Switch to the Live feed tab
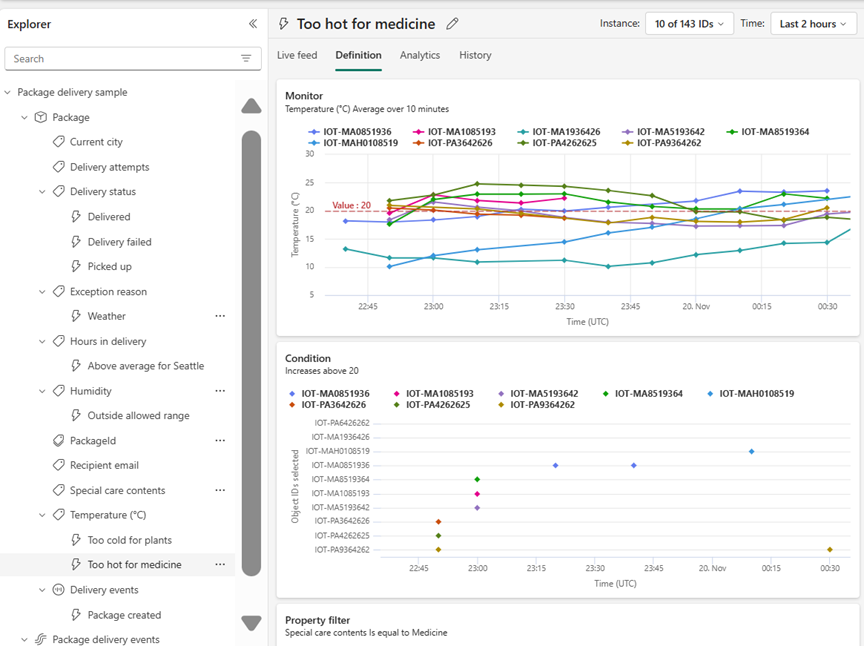The height and width of the screenshot is (646, 864). click(297, 55)
